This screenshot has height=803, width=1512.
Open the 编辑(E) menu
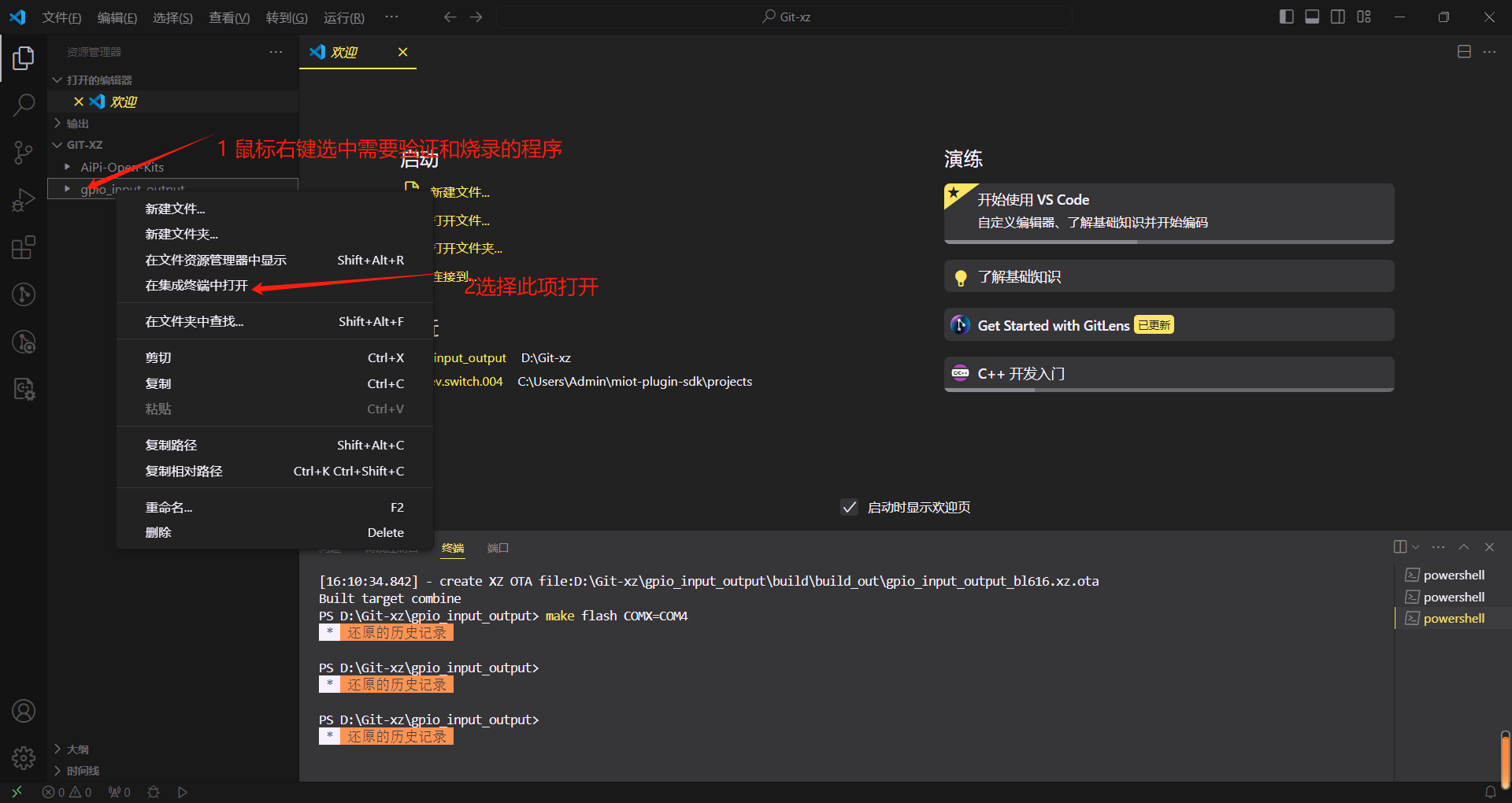click(117, 17)
